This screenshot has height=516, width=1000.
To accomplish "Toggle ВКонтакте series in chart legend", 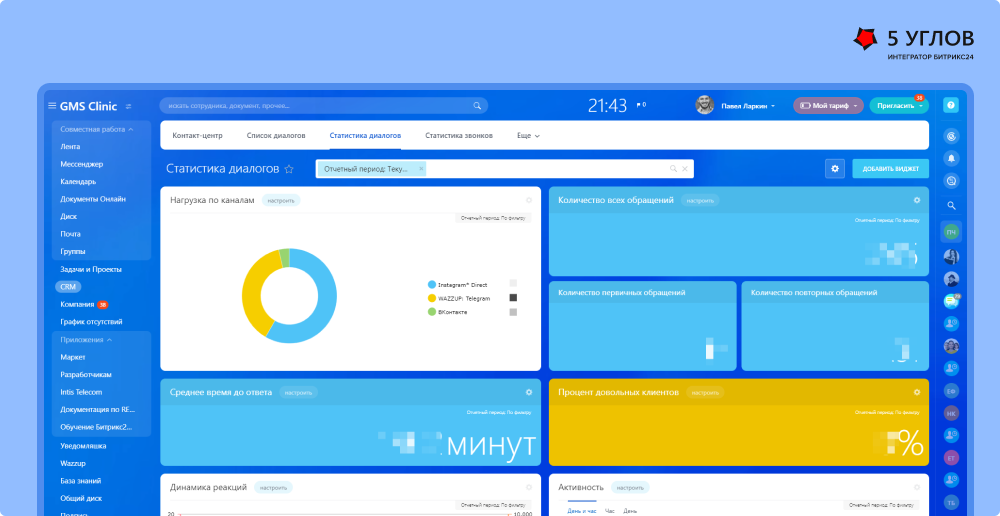I will (432, 312).
